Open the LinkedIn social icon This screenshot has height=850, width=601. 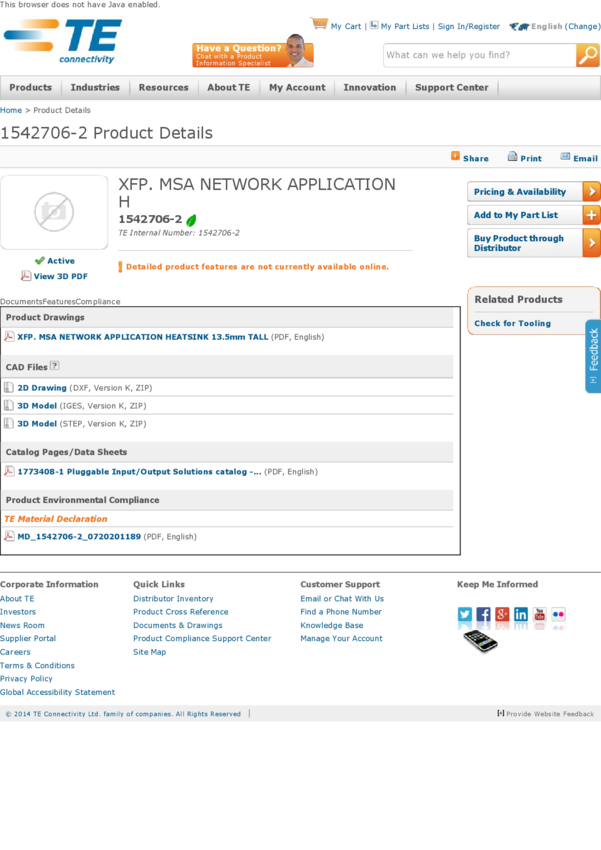tap(521, 615)
